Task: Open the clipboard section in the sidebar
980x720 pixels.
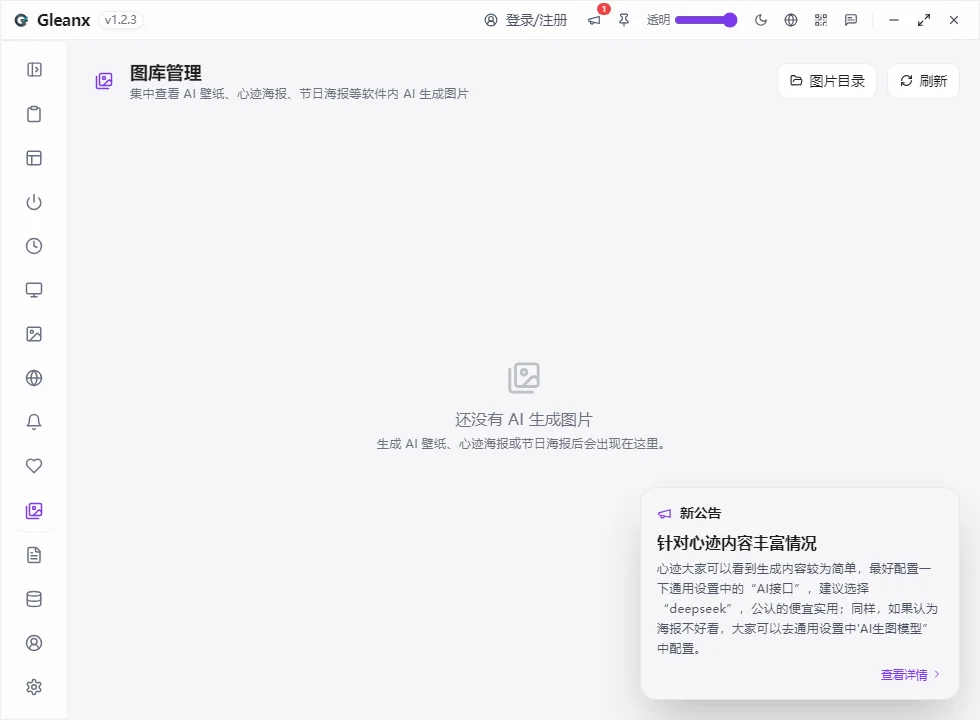Action: click(34, 114)
